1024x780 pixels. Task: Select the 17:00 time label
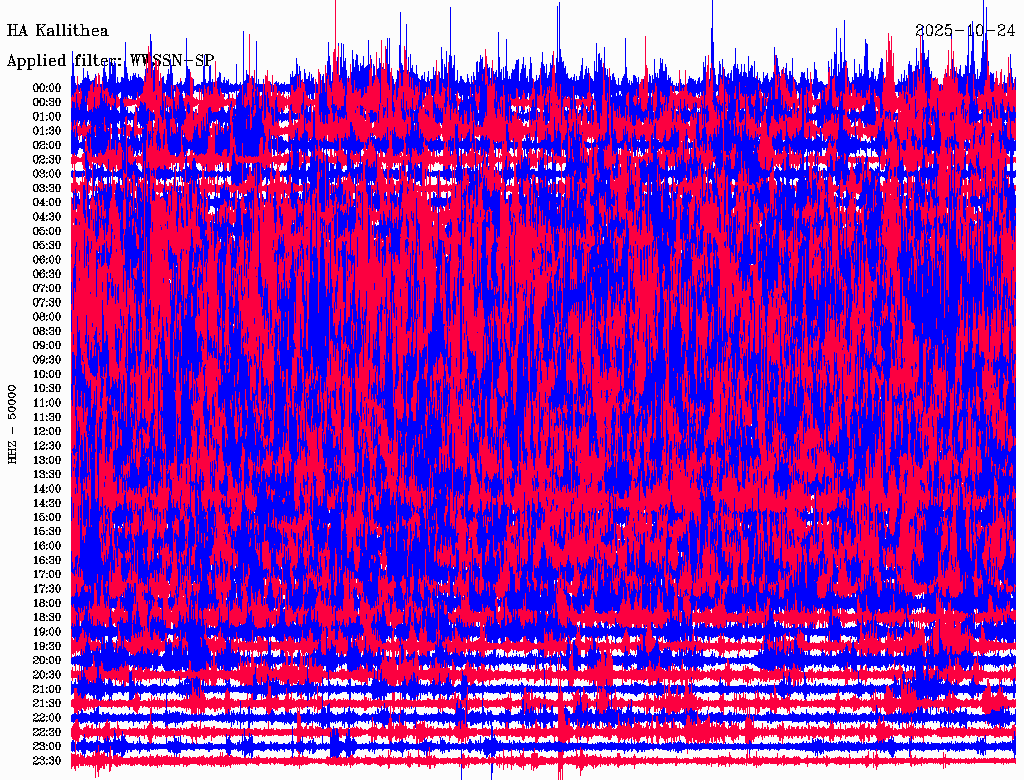[x=47, y=574]
